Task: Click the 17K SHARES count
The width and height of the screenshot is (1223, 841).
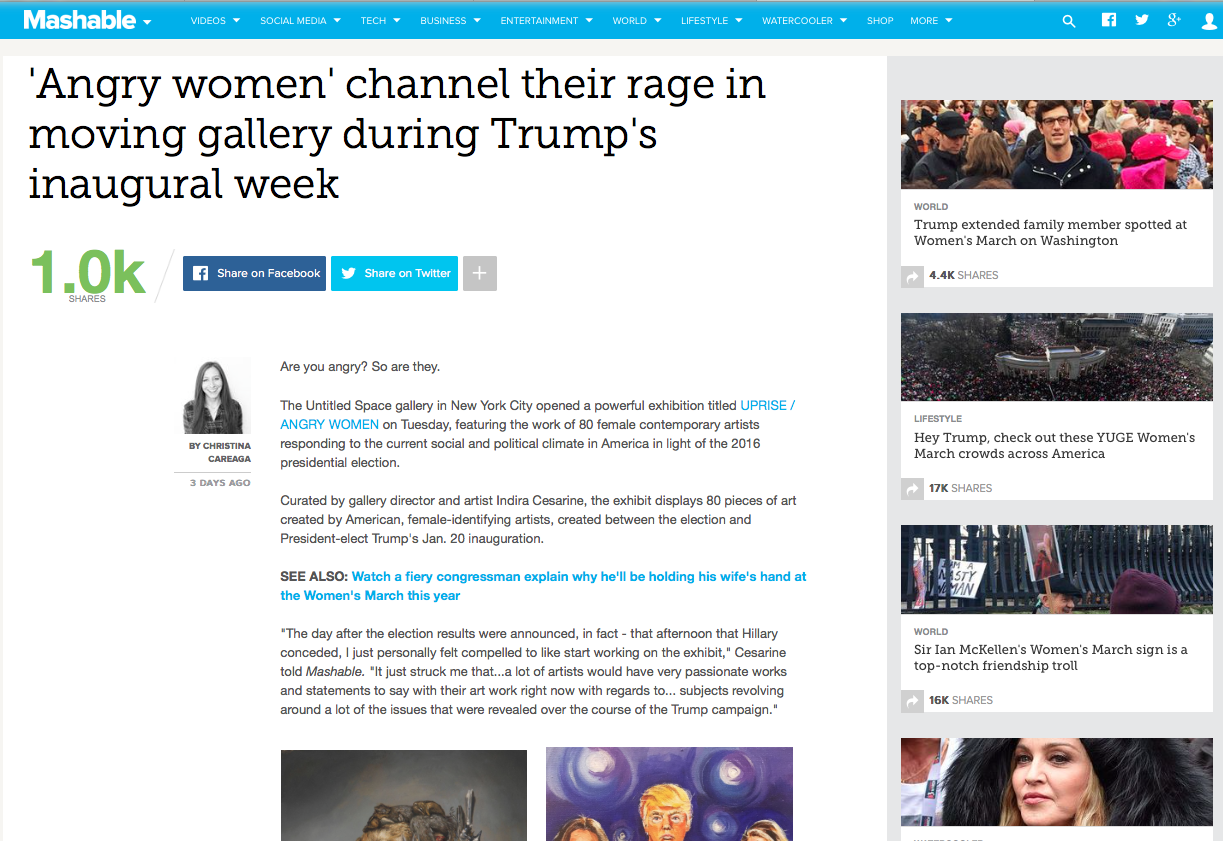Action: click(960, 488)
